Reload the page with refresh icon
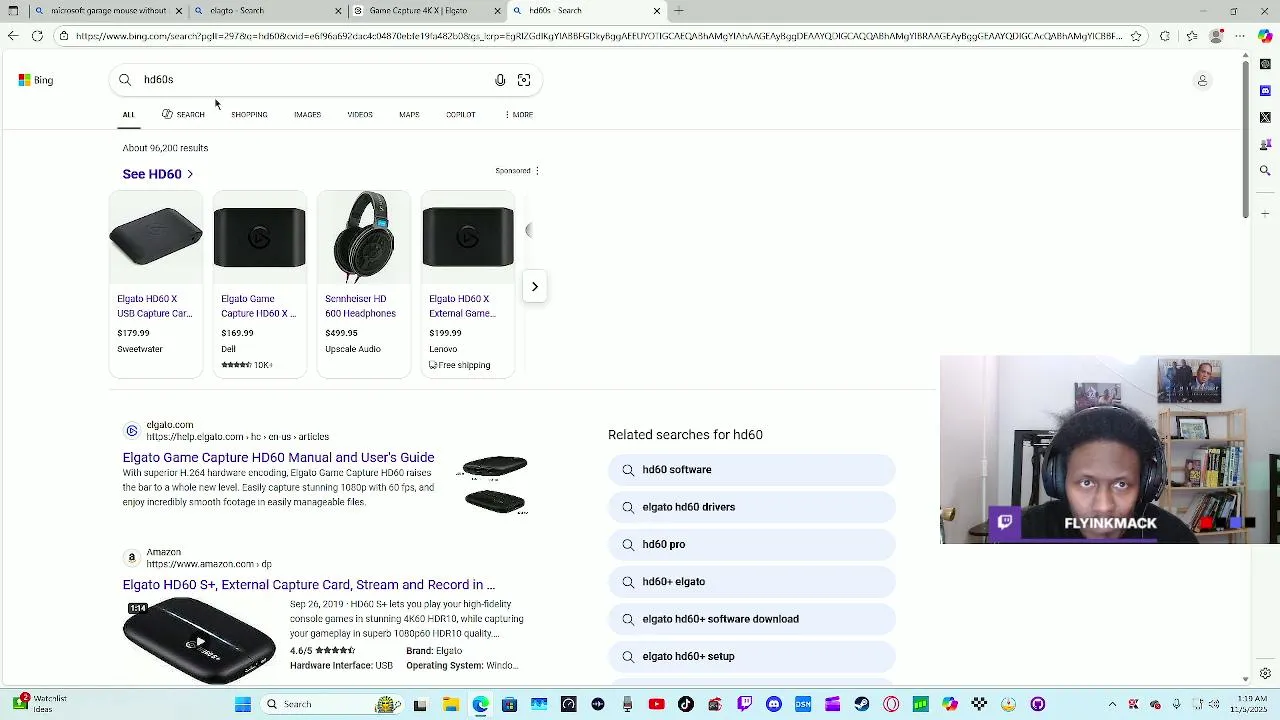 [37, 36]
